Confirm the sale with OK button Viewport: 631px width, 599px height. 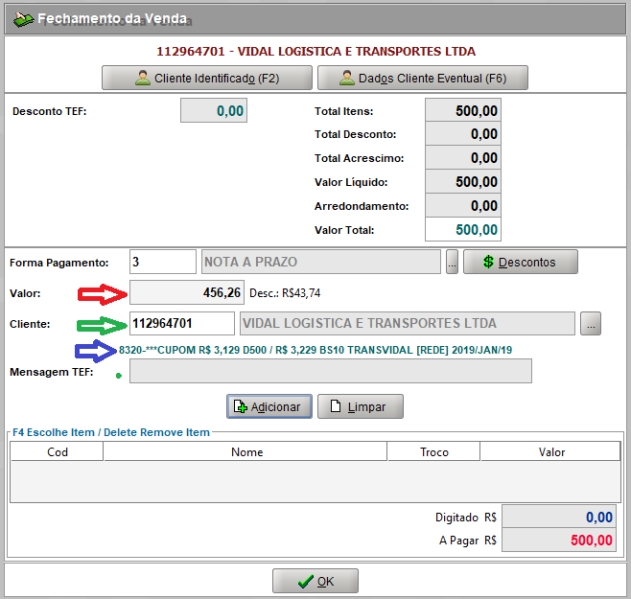315,581
